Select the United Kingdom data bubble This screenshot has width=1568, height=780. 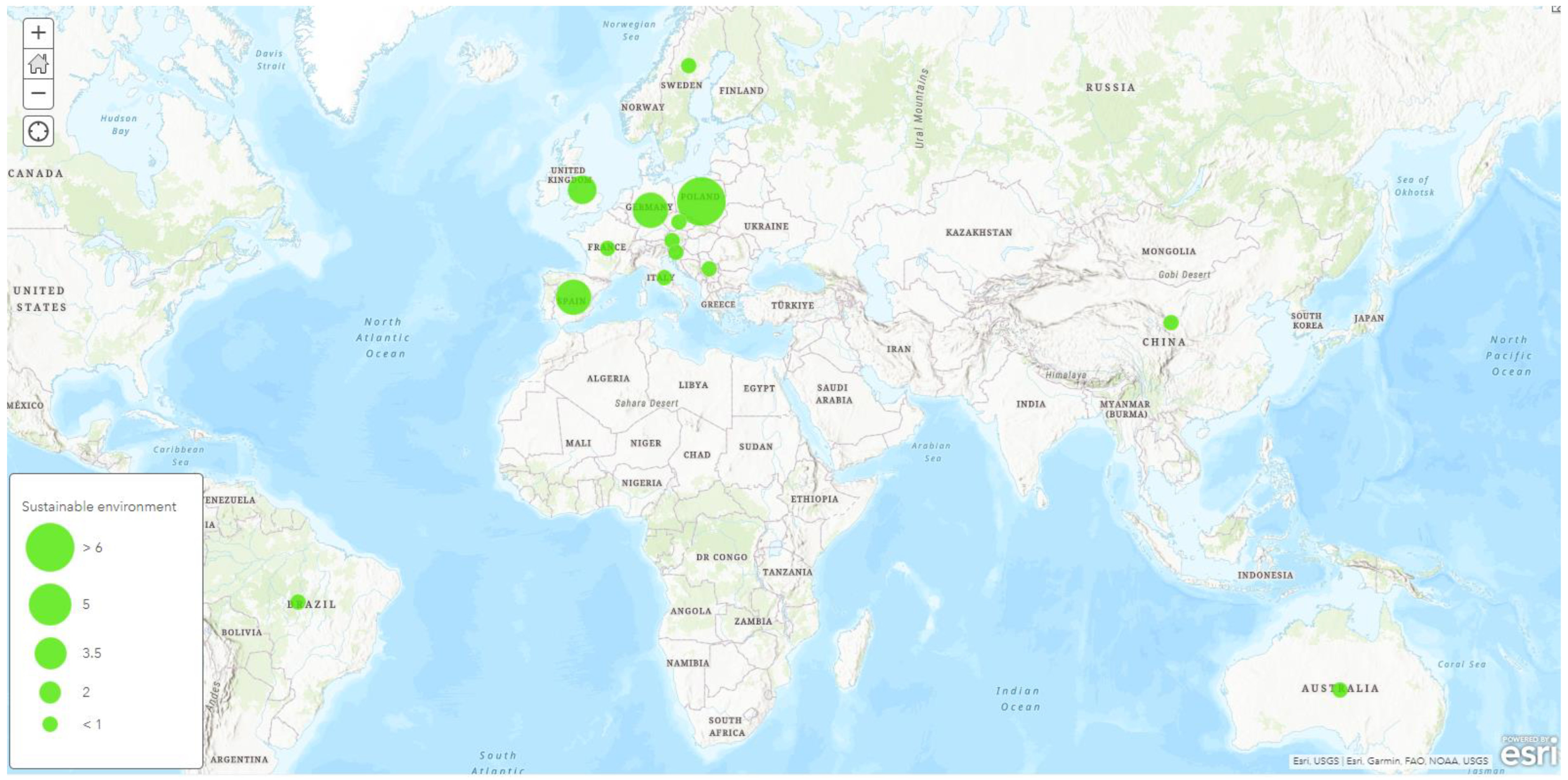point(582,190)
